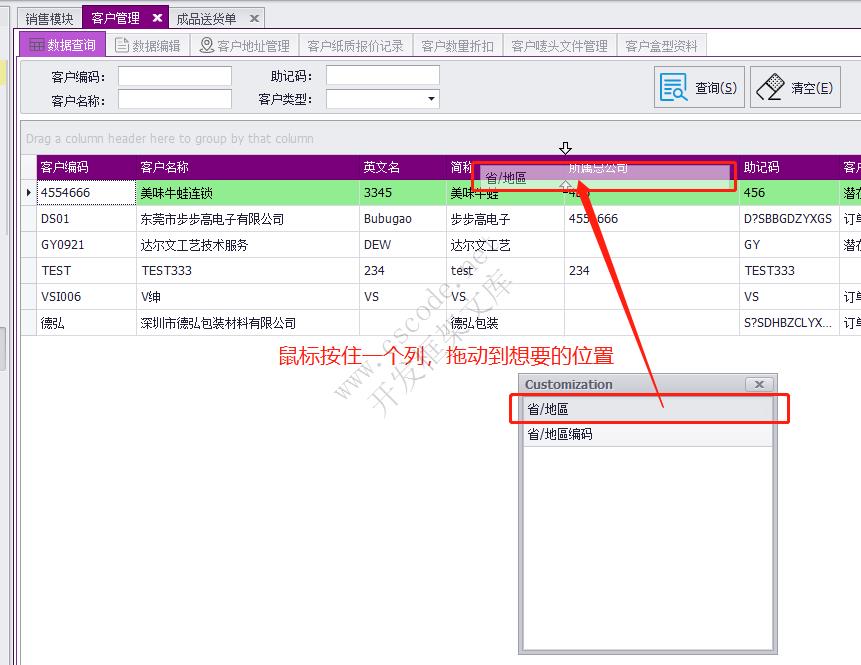Click the 清空(E) eraser icon

point(772,86)
